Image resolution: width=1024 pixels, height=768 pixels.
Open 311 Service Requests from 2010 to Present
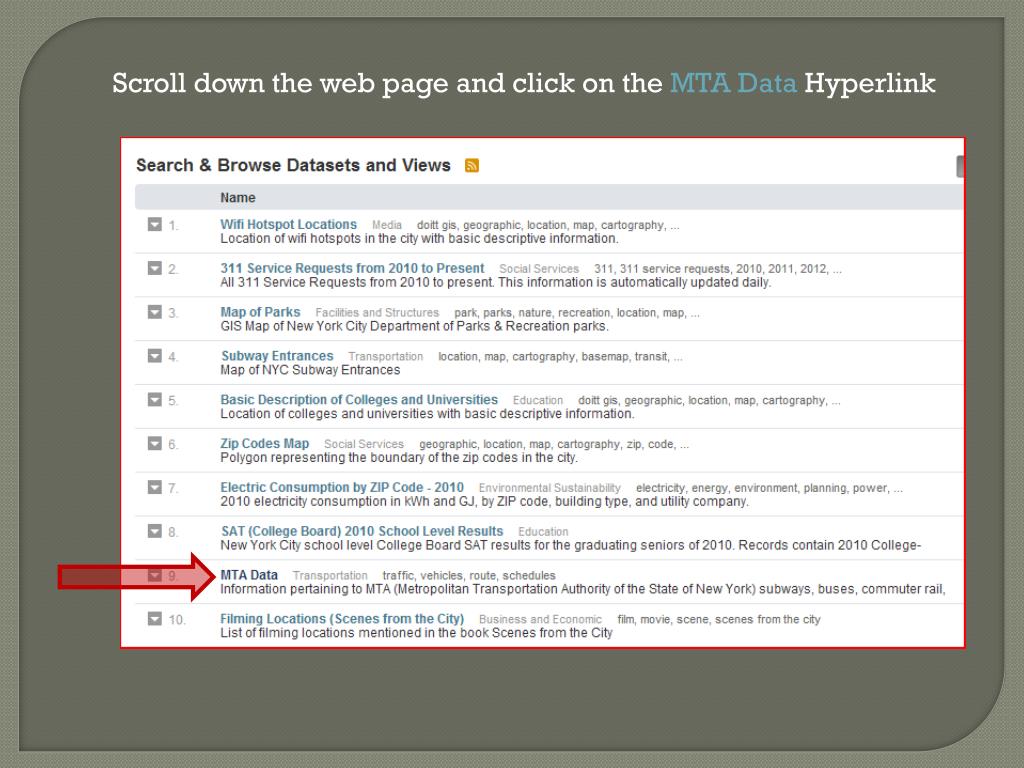[x=352, y=268]
